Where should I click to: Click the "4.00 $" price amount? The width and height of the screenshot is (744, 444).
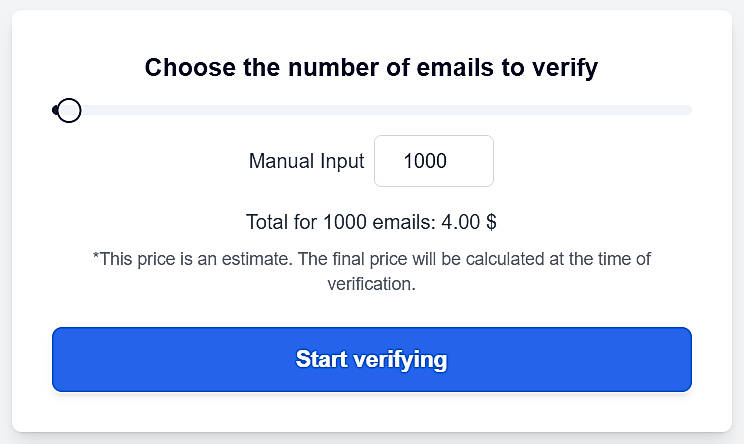pos(469,222)
